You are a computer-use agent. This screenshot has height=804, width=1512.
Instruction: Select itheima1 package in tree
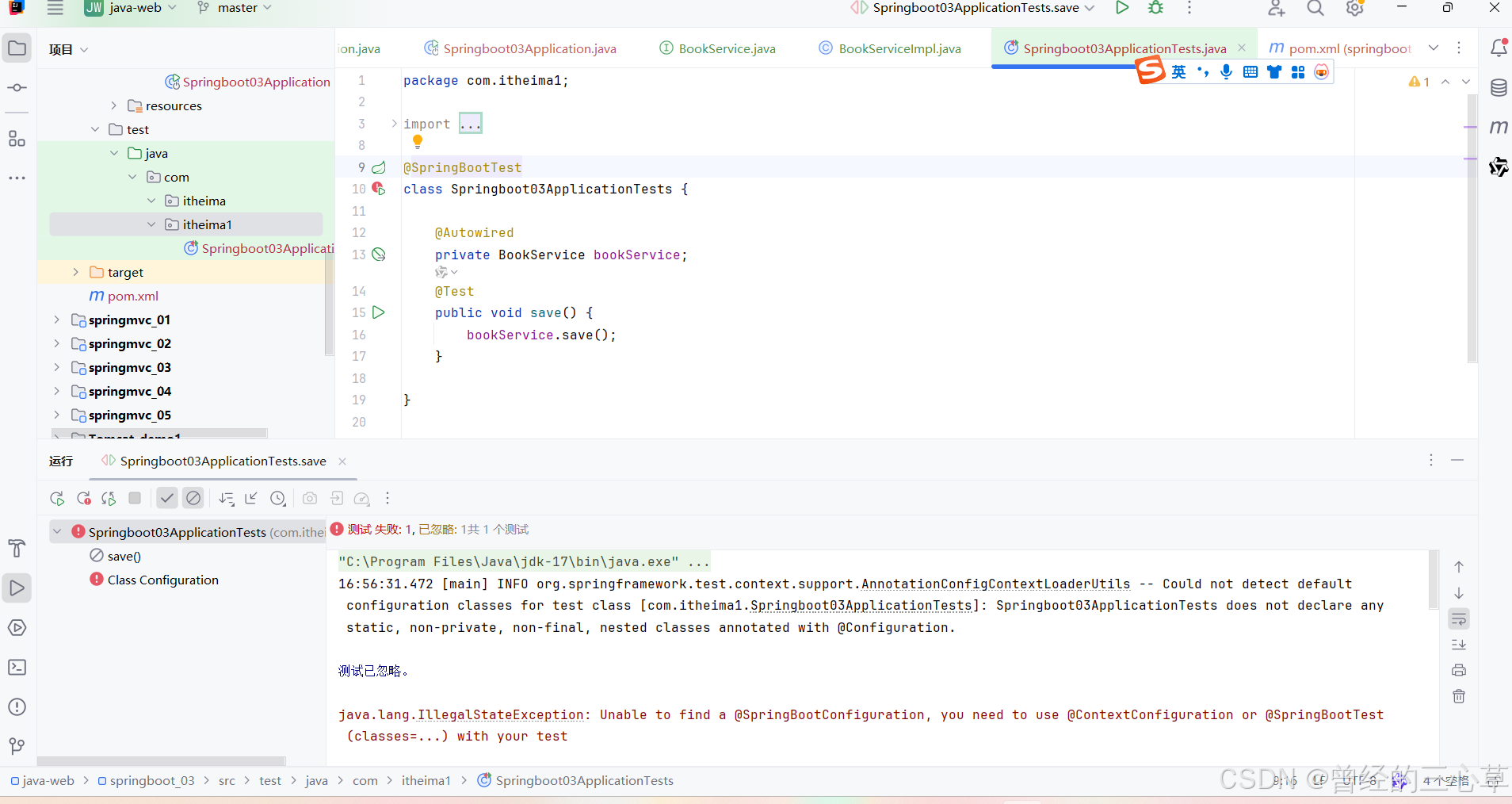pyautogui.click(x=186, y=224)
